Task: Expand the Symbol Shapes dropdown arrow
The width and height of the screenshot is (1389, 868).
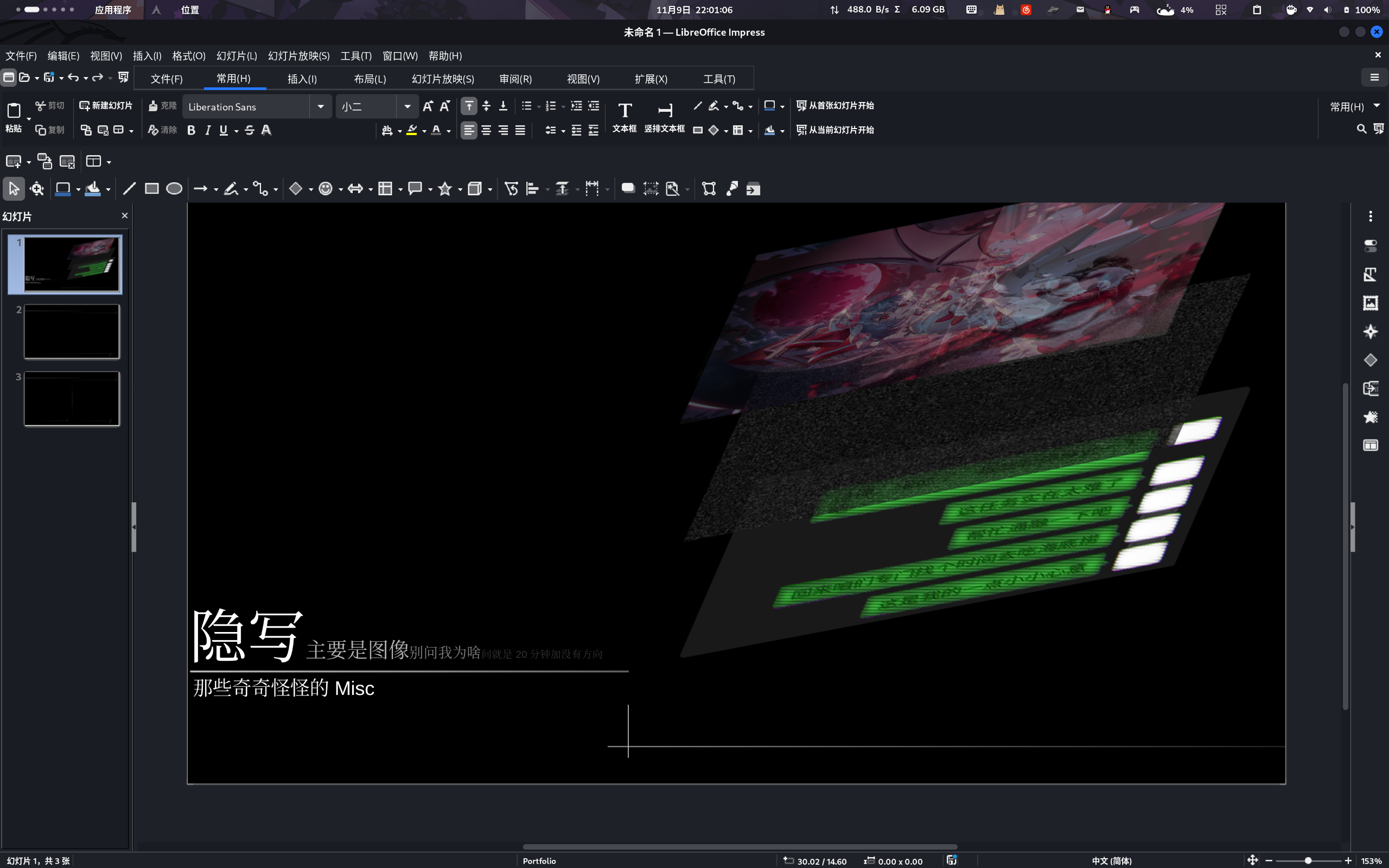Action: (x=340, y=189)
